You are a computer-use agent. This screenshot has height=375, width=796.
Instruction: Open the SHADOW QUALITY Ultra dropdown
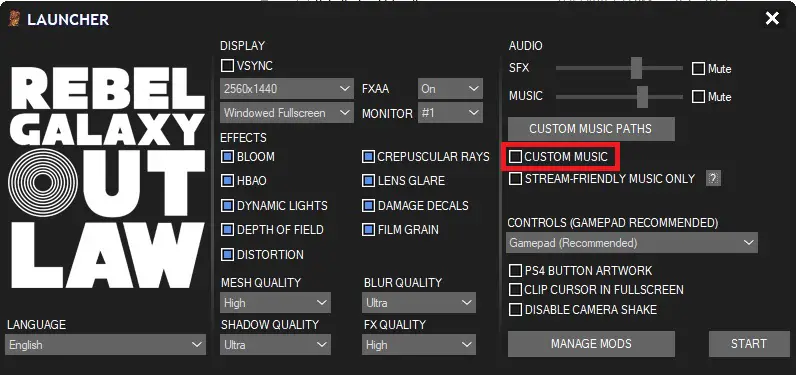click(x=276, y=345)
